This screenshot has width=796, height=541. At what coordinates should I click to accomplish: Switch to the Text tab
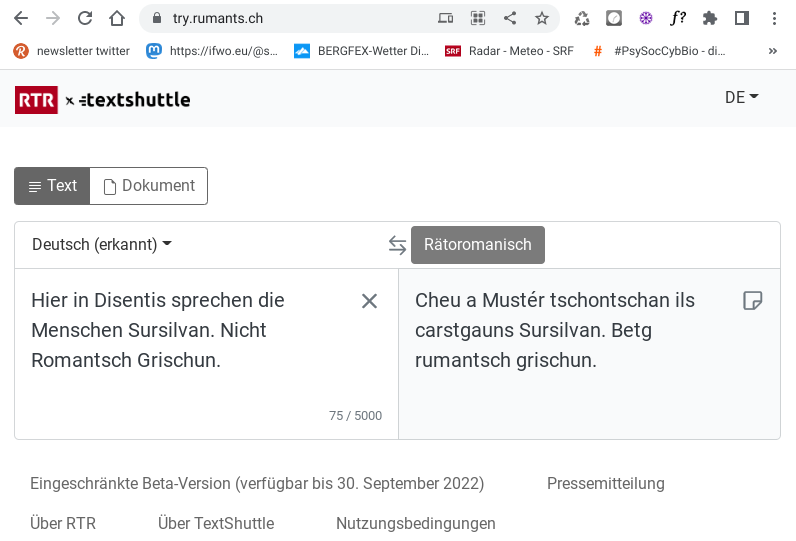52,186
